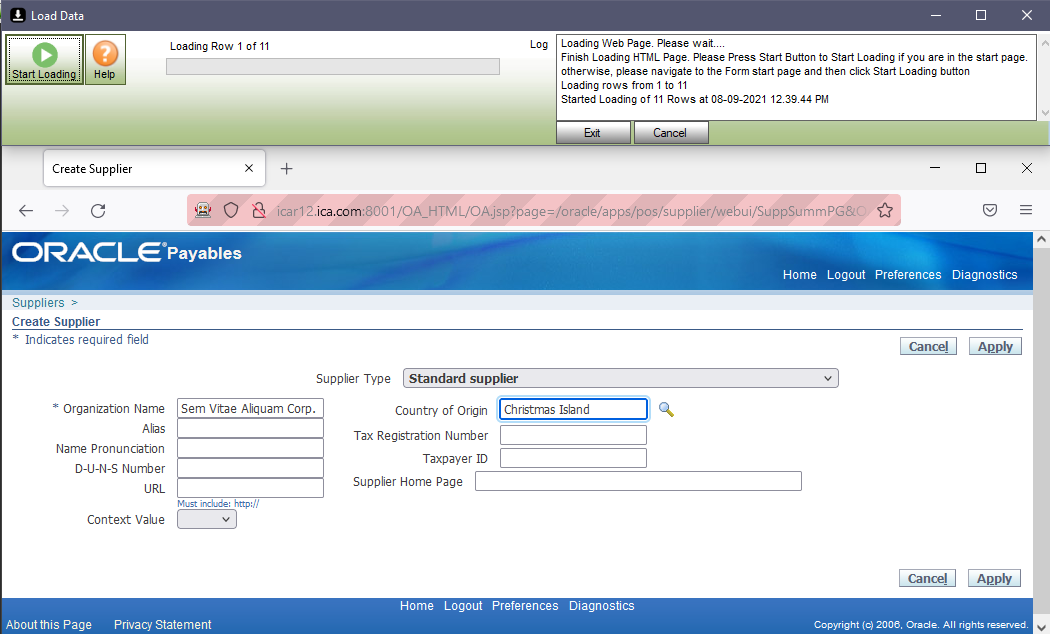Go back in browser history
1050x634 pixels.
[26, 211]
